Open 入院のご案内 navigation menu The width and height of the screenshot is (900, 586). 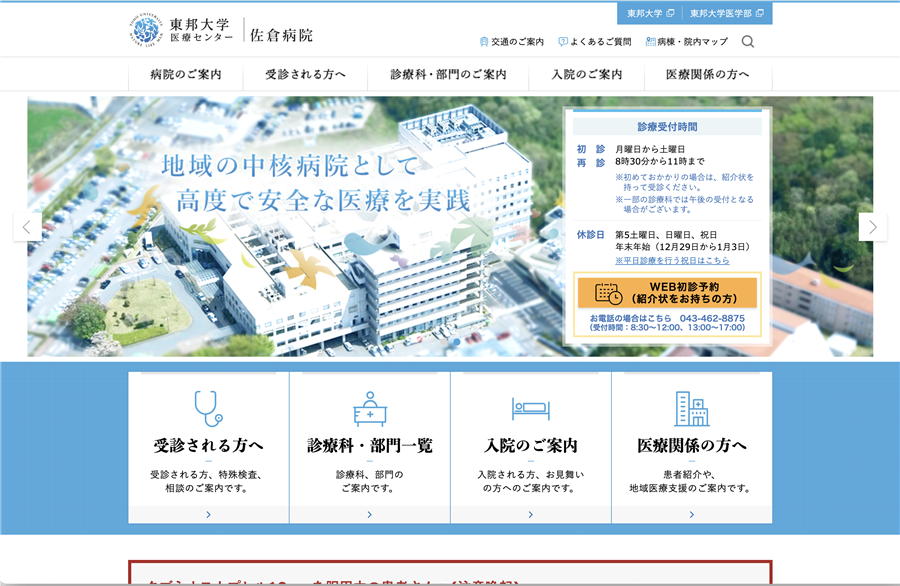[587, 75]
